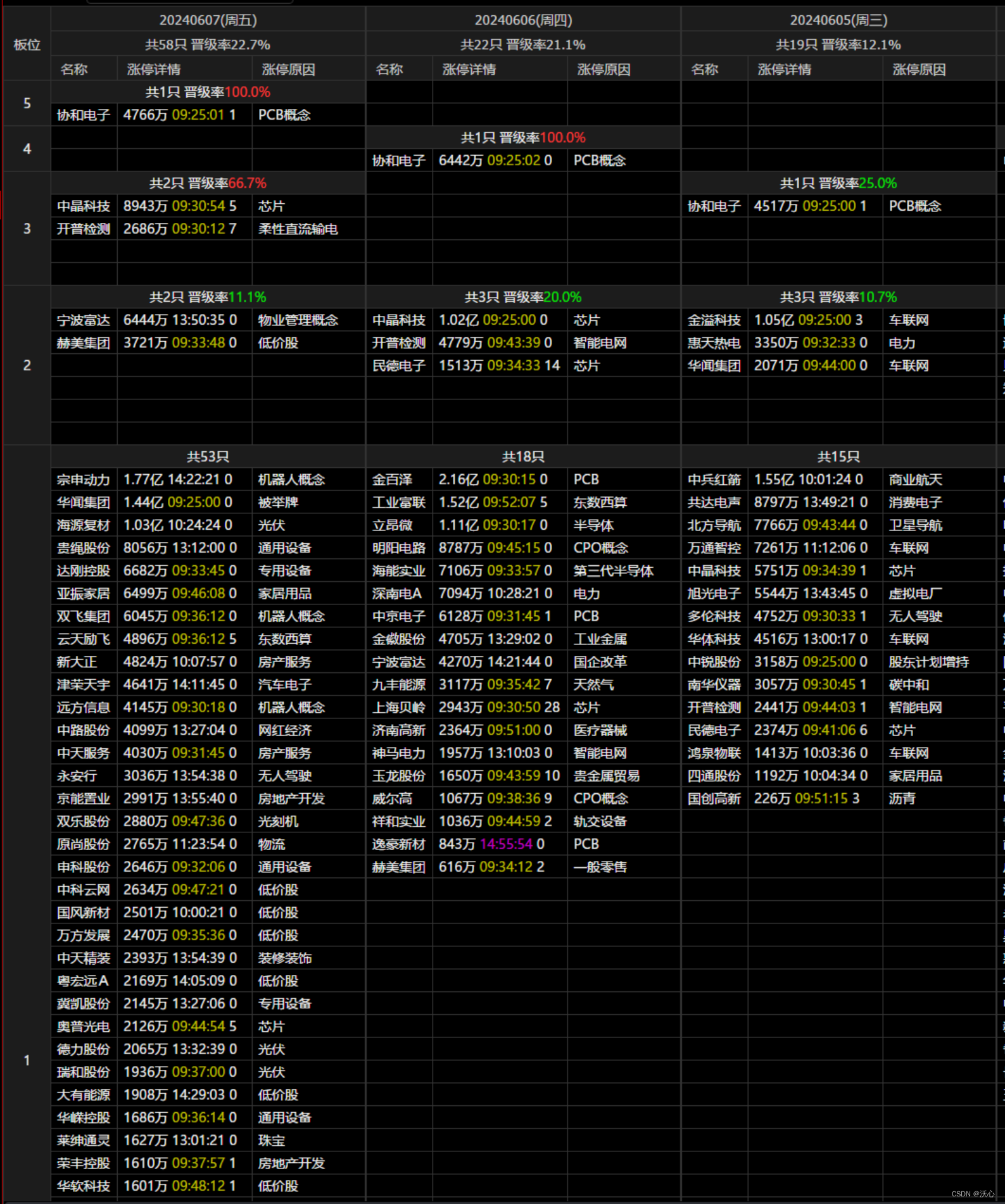
Task: Click the 网红经济 limit-up reason
Action: point(285,731)
